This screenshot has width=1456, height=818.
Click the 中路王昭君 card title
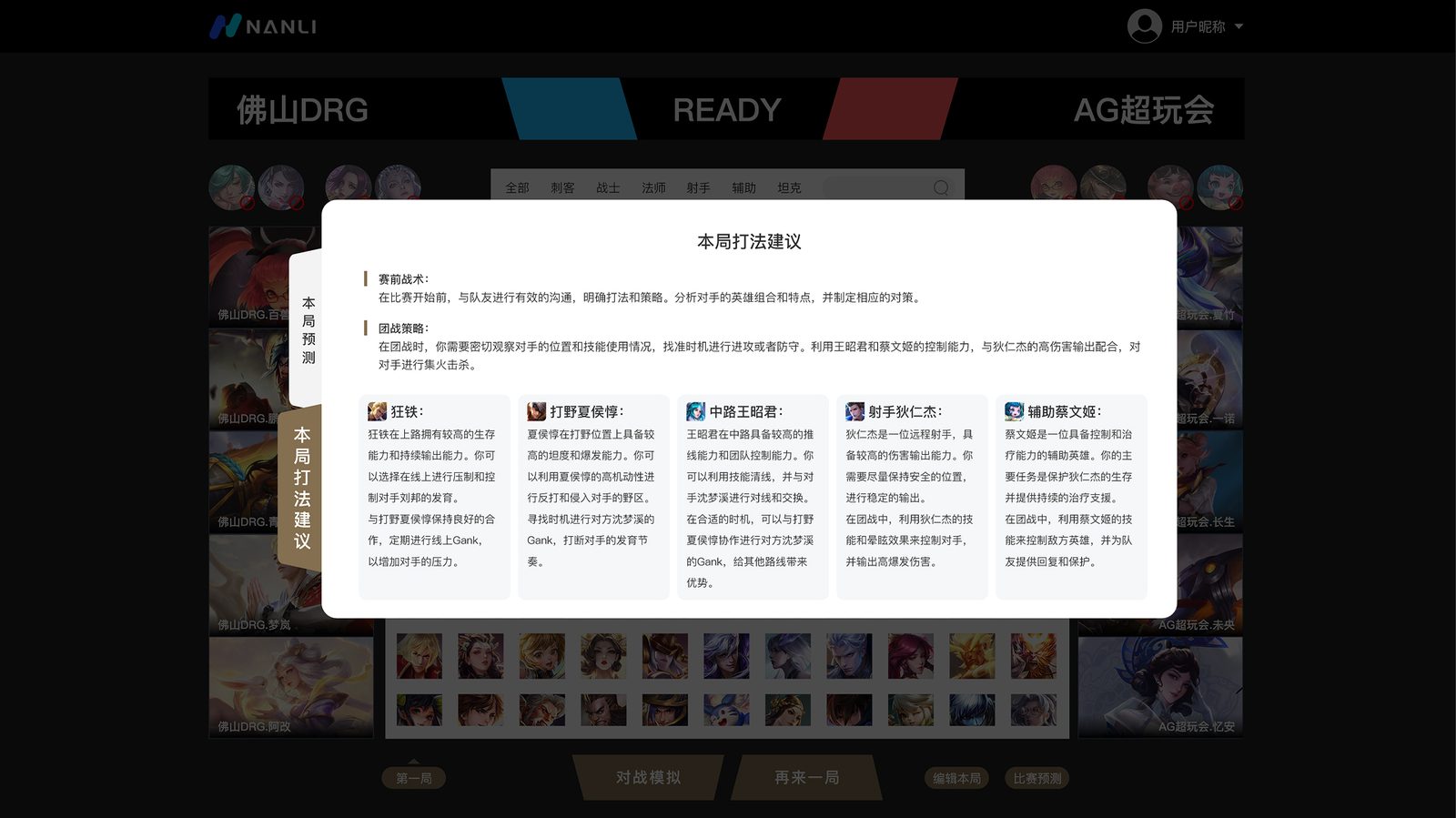(746, 411)
